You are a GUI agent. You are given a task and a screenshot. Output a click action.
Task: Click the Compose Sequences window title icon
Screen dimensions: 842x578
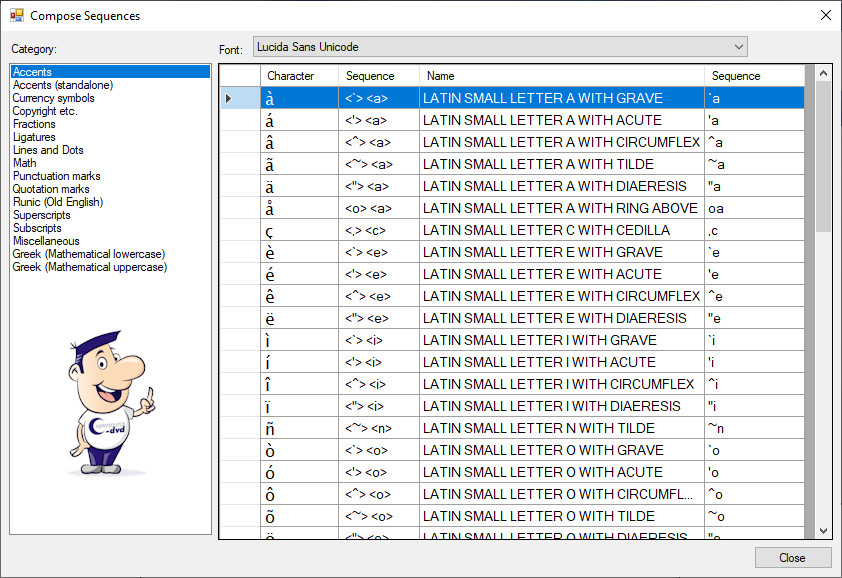(16, 16)
